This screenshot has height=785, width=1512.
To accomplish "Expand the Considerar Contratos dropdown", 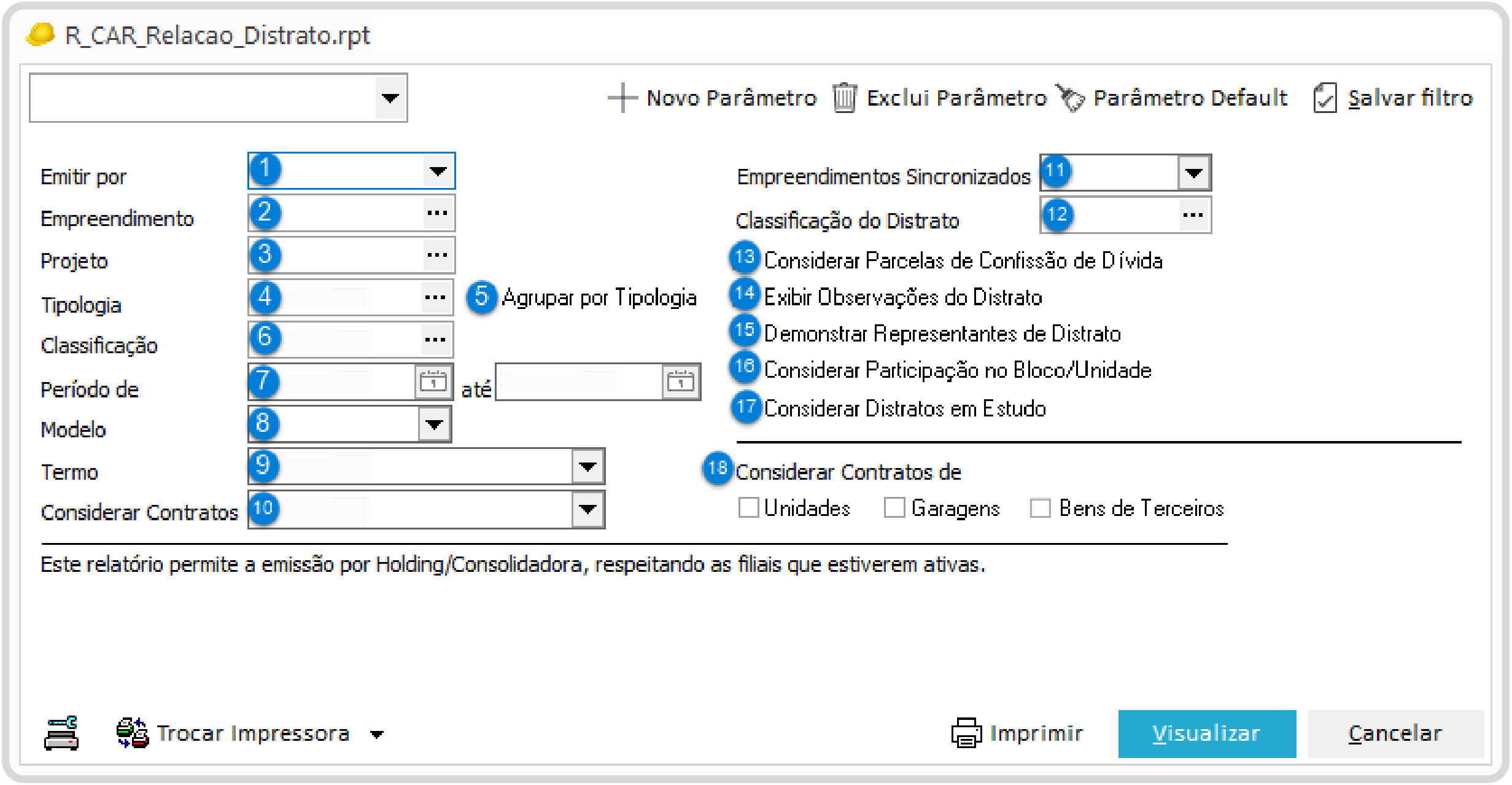I will pos(587,509).
